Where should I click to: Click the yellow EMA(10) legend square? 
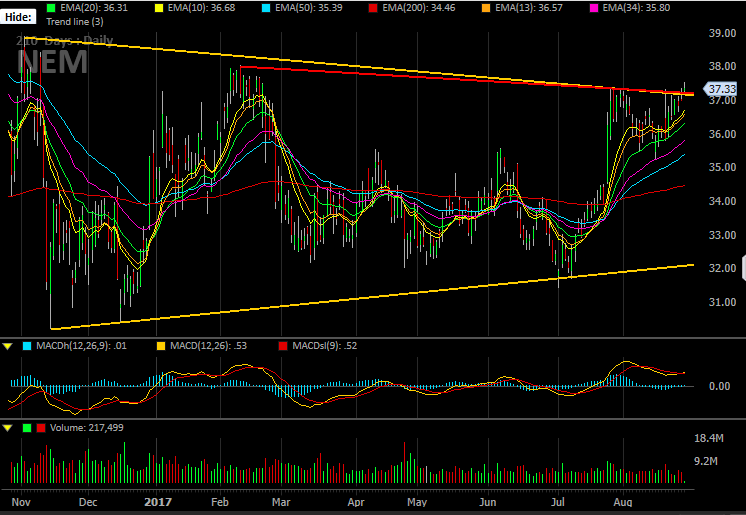coord(159,8)
